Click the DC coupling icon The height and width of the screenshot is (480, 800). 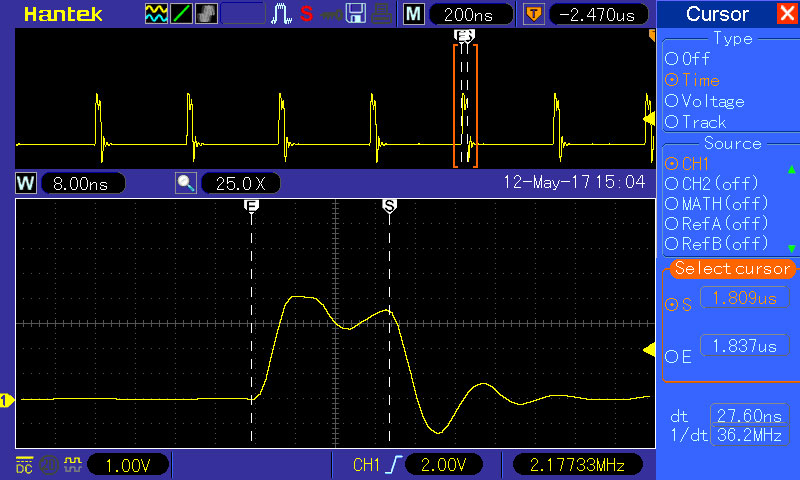click(x=23, y=464)
